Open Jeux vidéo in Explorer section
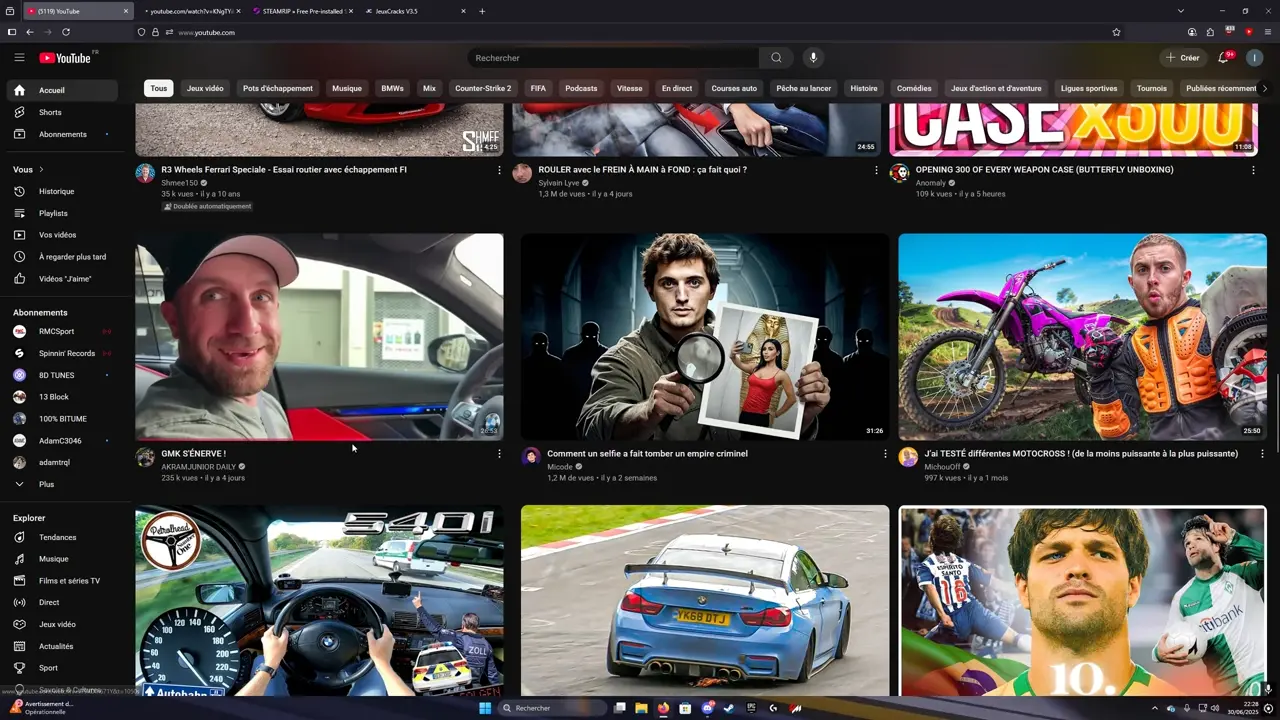The width and height of the screenshot is (1280, 720). pos(60,624)
